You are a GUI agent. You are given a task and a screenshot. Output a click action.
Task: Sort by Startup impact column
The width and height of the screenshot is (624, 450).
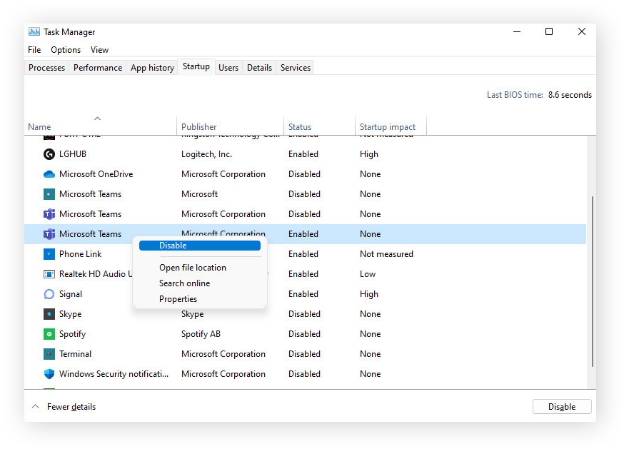387,127
